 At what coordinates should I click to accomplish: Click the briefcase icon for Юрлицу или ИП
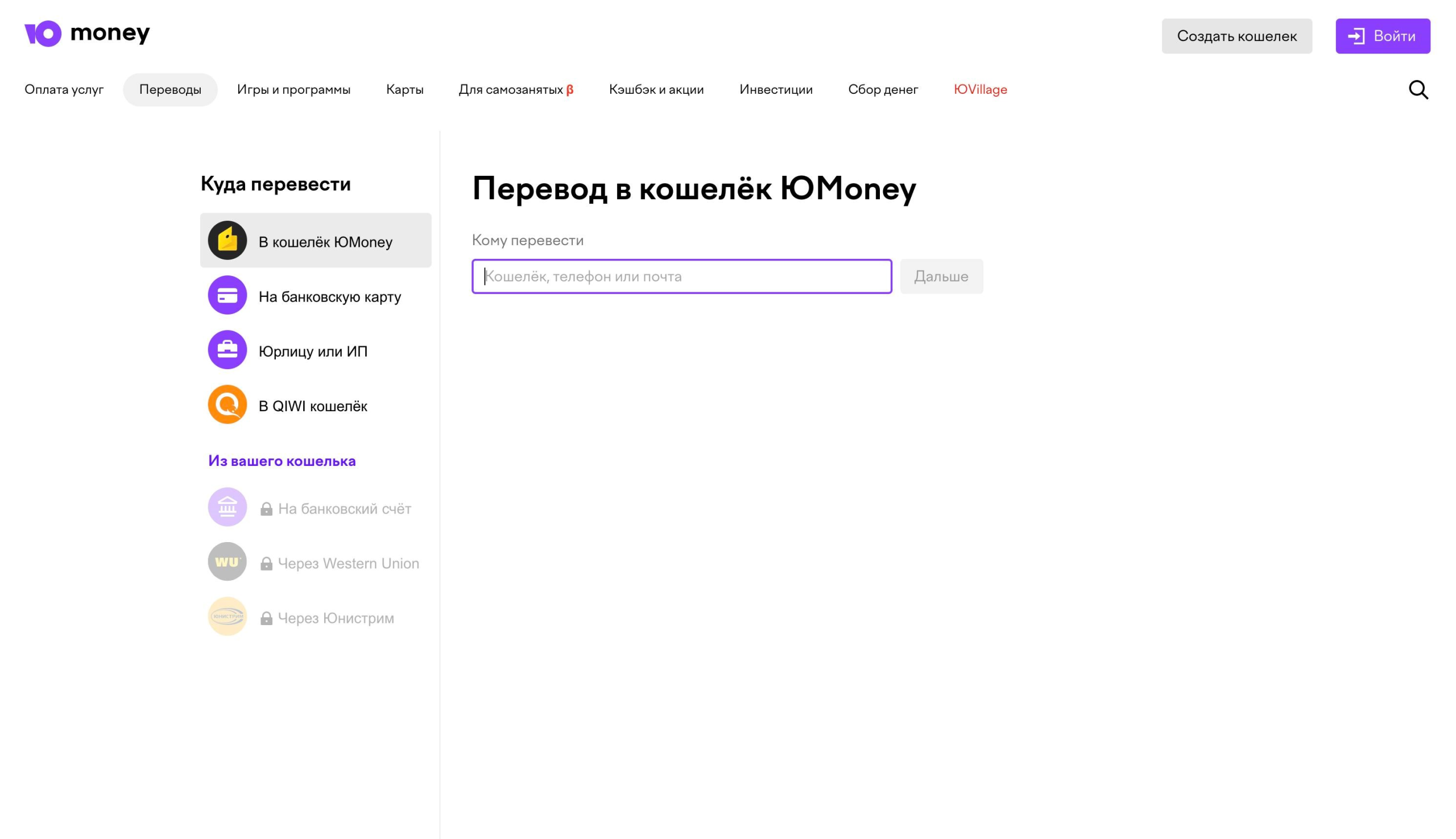227,350
